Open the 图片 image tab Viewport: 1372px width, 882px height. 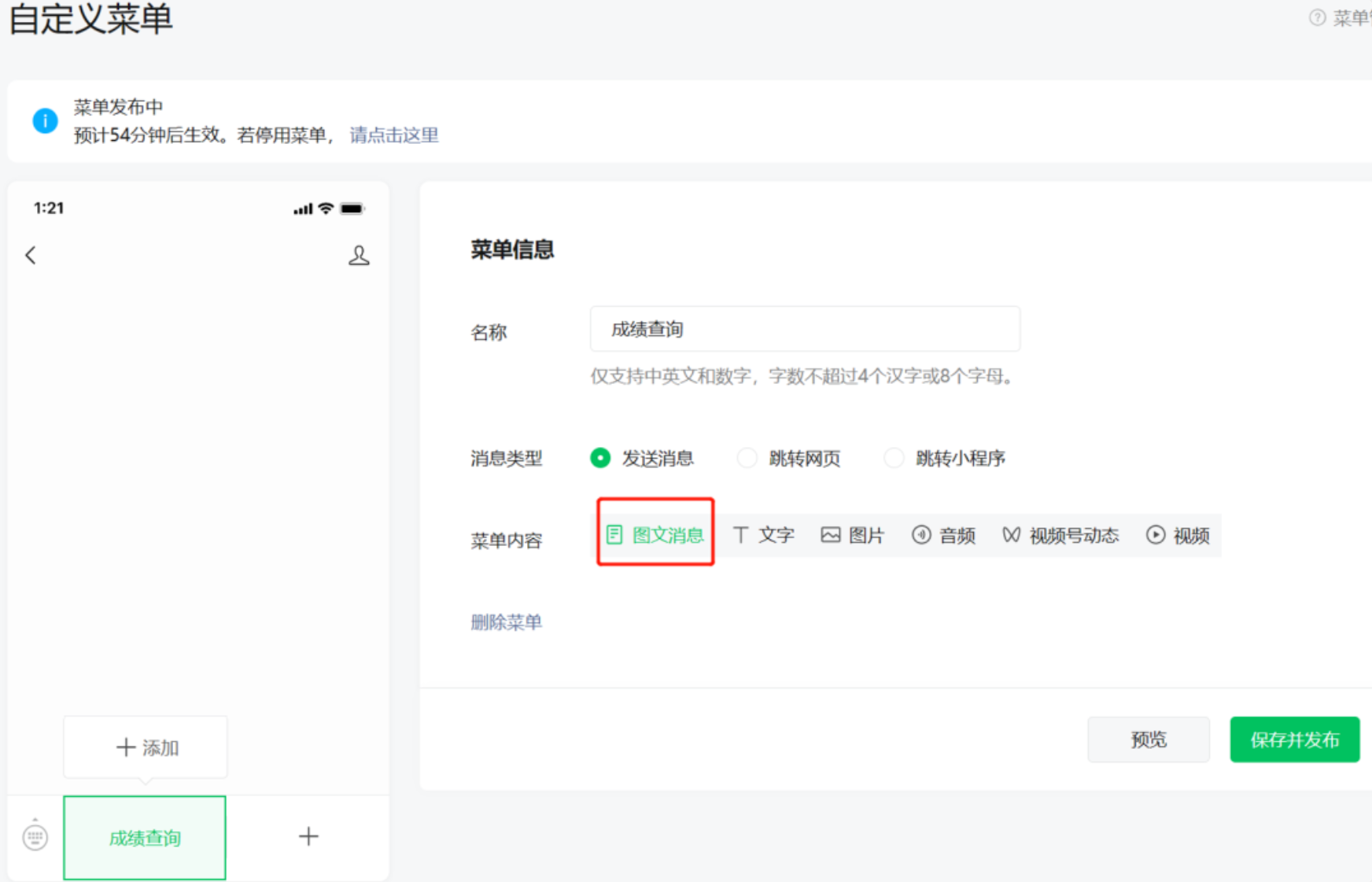pos(853,536)
